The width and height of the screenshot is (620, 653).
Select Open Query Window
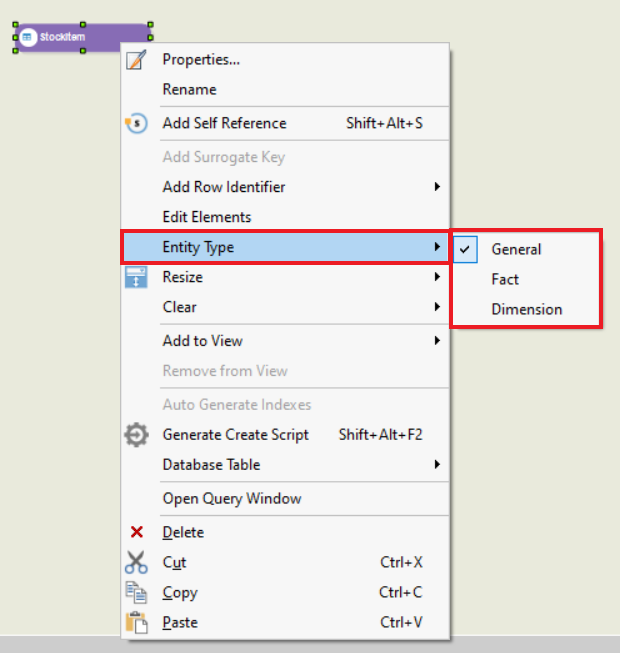click(x=232, y=498)
